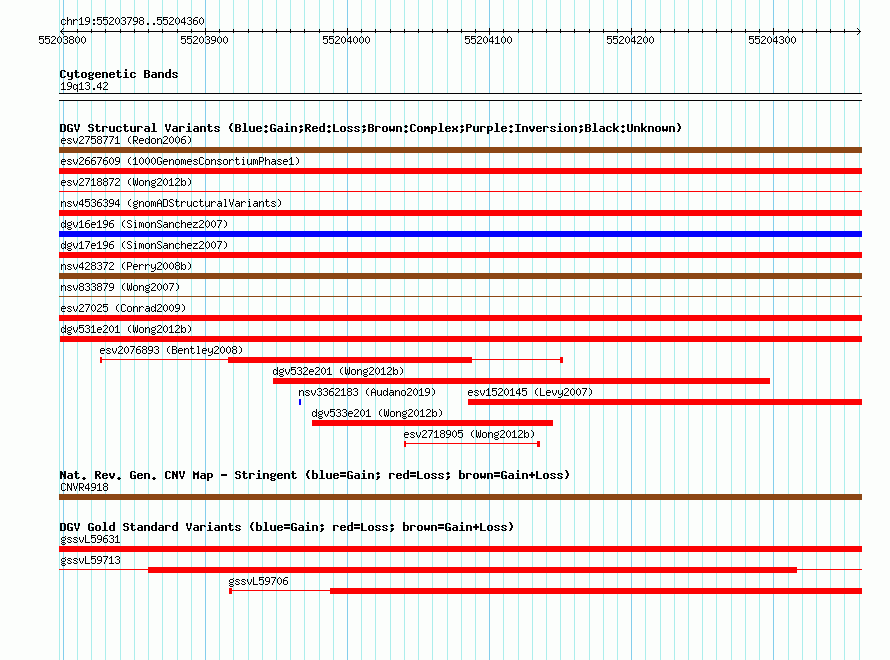Screen dimensions: 890x660
Task: Select the gssvL59631 gold standard label
Action: pos(90,539)
